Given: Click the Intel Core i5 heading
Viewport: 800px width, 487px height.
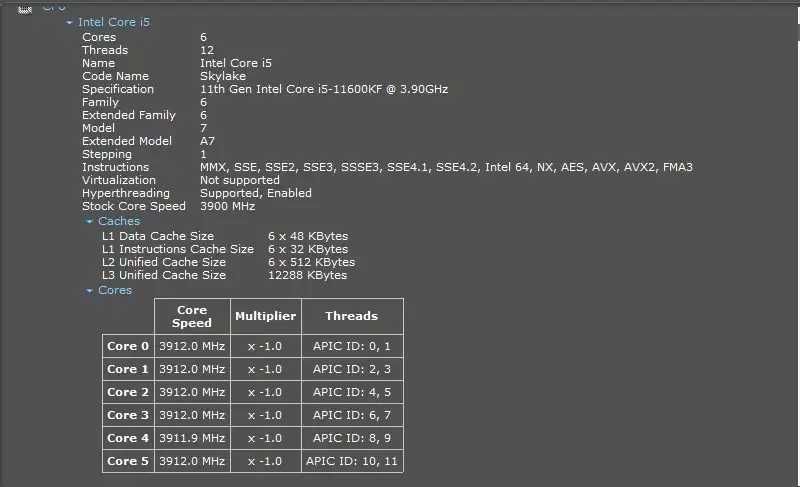Looking at the screenshot, I should click(114, 22).
